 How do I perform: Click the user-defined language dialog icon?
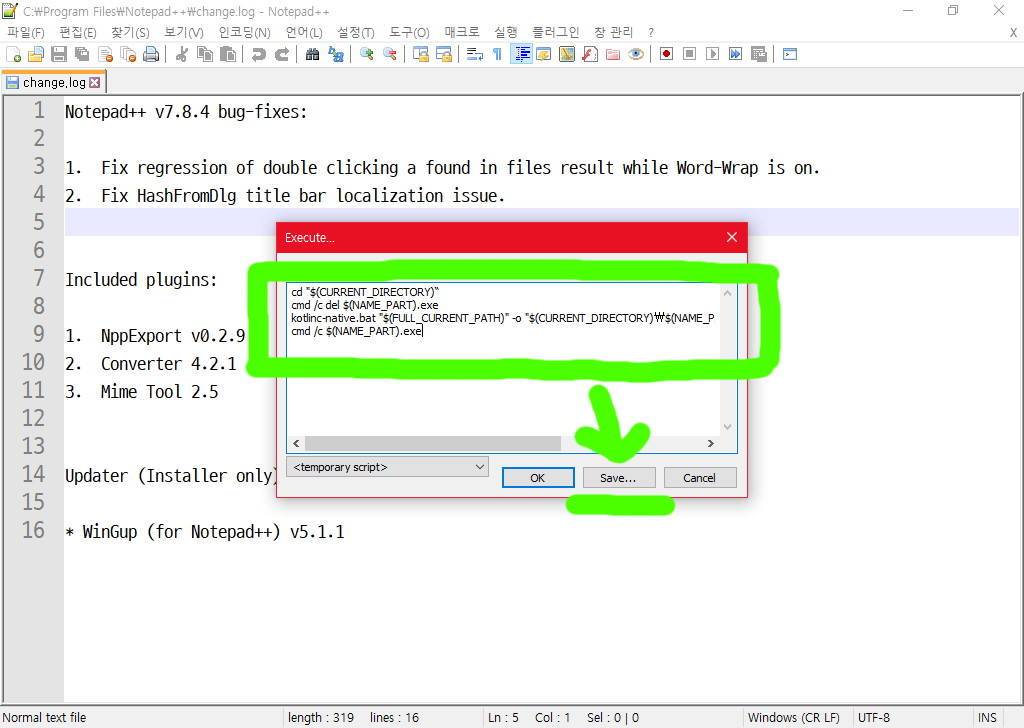544,54
